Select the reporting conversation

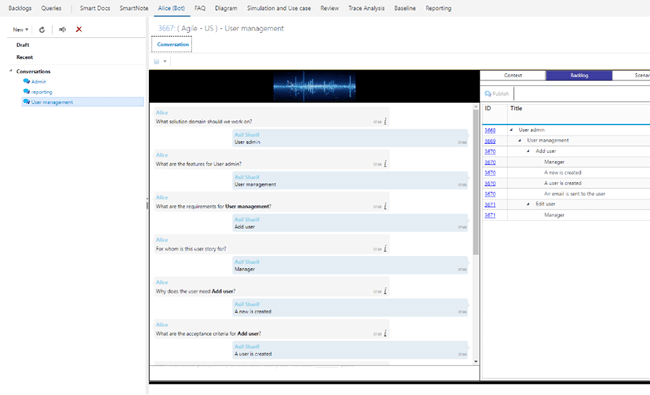point(42,92)
